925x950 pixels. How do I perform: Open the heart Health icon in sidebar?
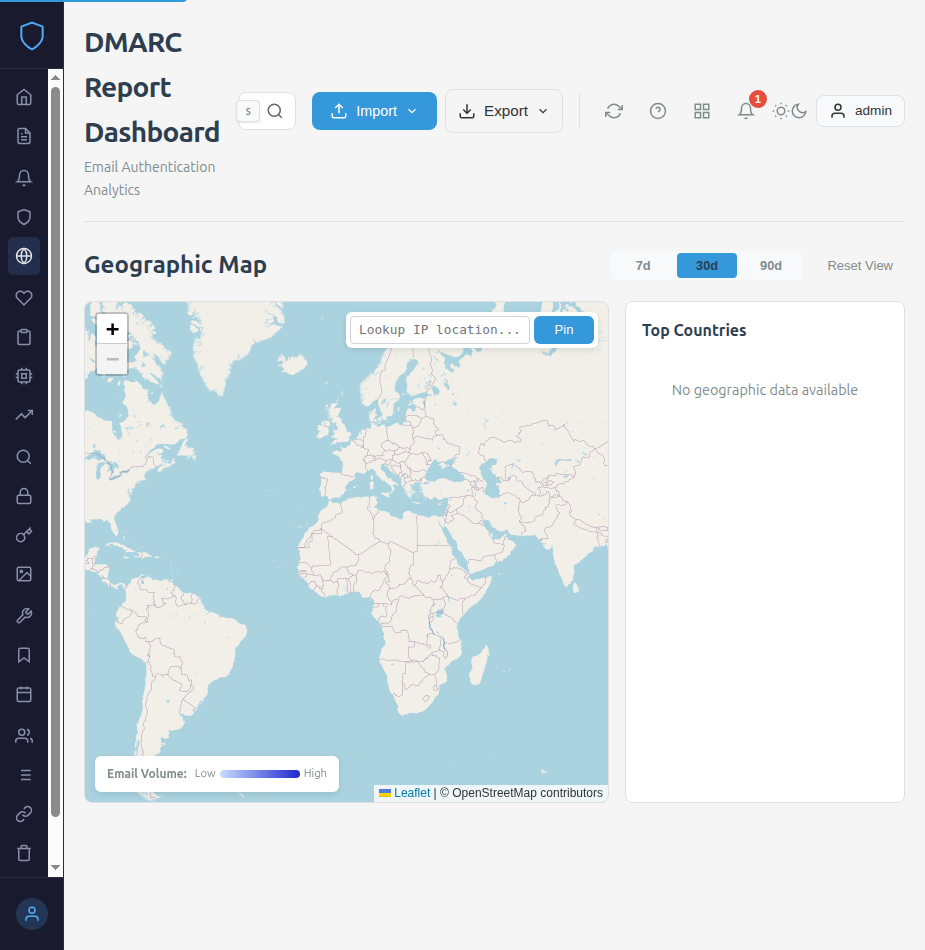(24, 296)
